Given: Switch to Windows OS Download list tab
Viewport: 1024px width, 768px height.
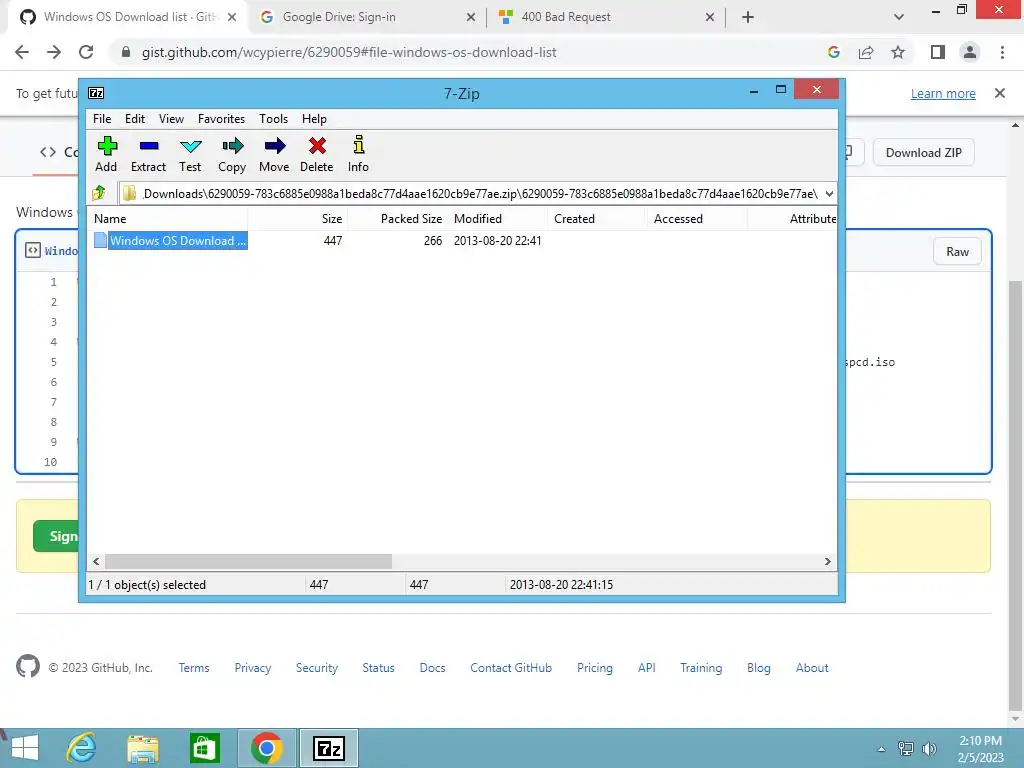Looking at the screenshot, I should (x=129, y=17).
